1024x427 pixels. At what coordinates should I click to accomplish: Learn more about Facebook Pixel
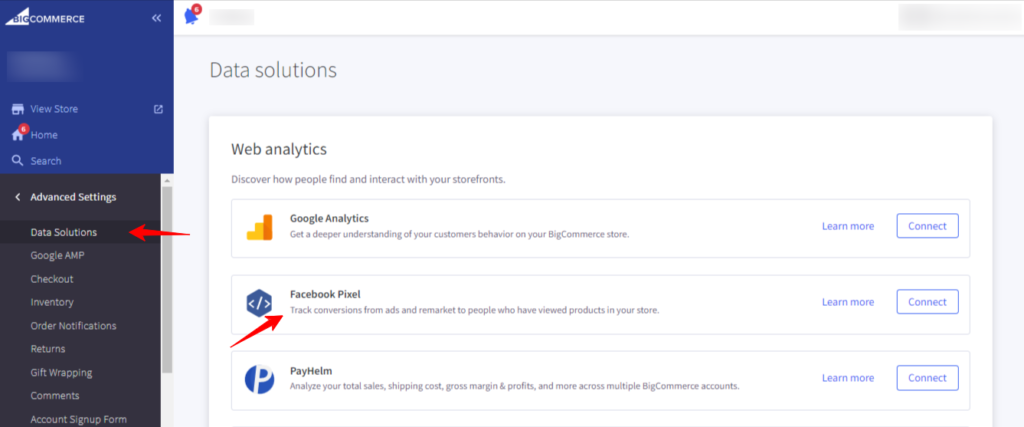point(848,302)
